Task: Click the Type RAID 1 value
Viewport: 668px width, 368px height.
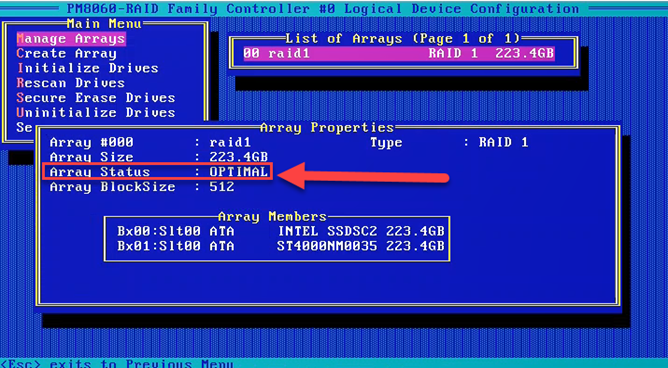Action: point(504,142)
